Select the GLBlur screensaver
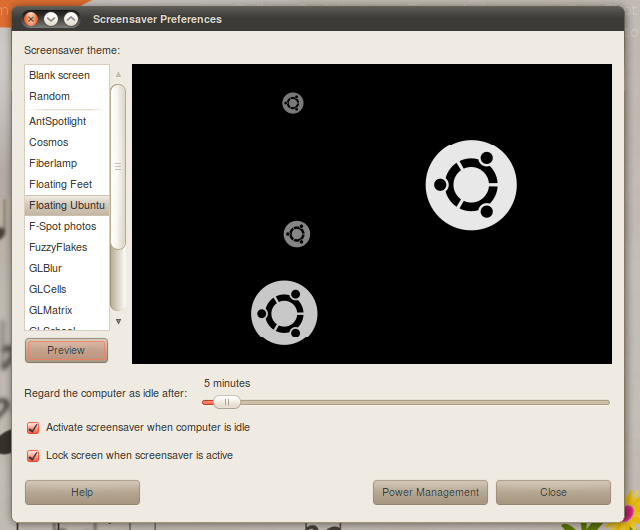This screenshot has height=530, width=640. [67, 268]
